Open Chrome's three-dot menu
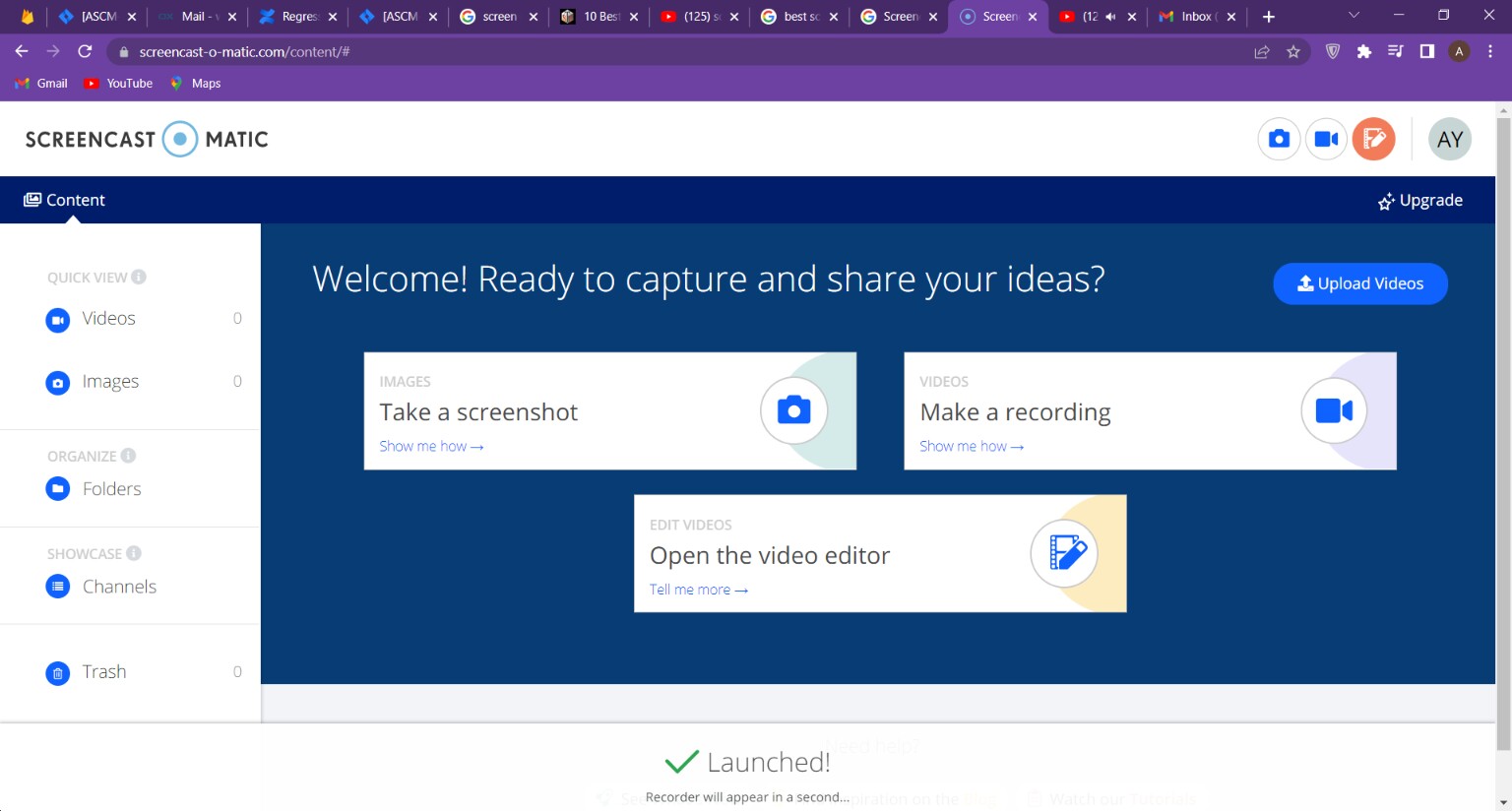This screenshot has width=1512, height=811. tap(1491, 50)
